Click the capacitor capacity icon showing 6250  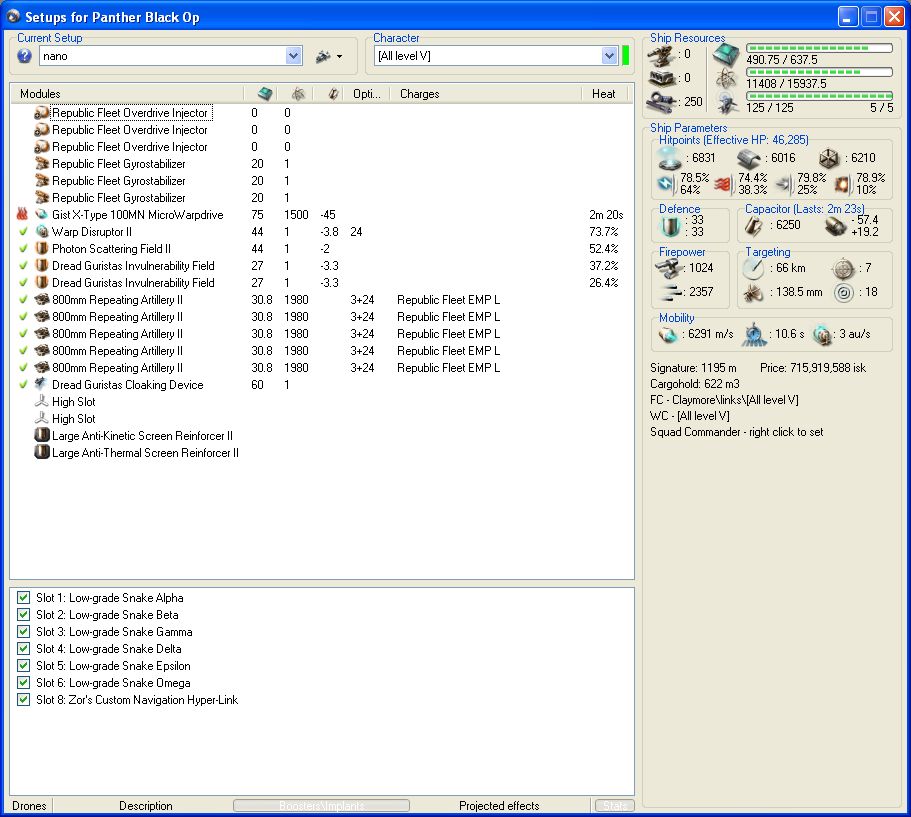754,226
